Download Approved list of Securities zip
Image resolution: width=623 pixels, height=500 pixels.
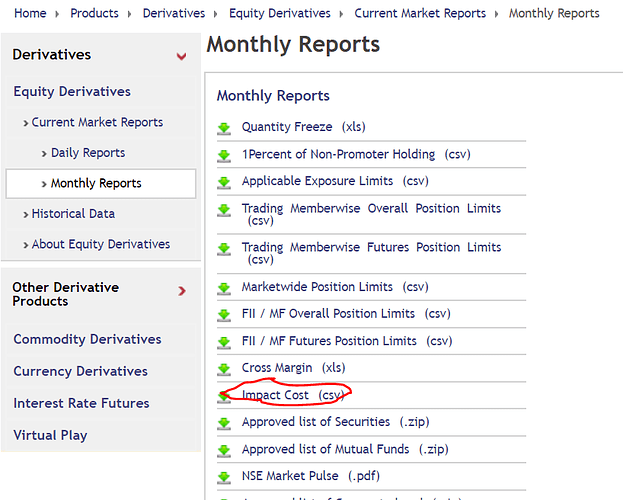click(x=336, y=422)
